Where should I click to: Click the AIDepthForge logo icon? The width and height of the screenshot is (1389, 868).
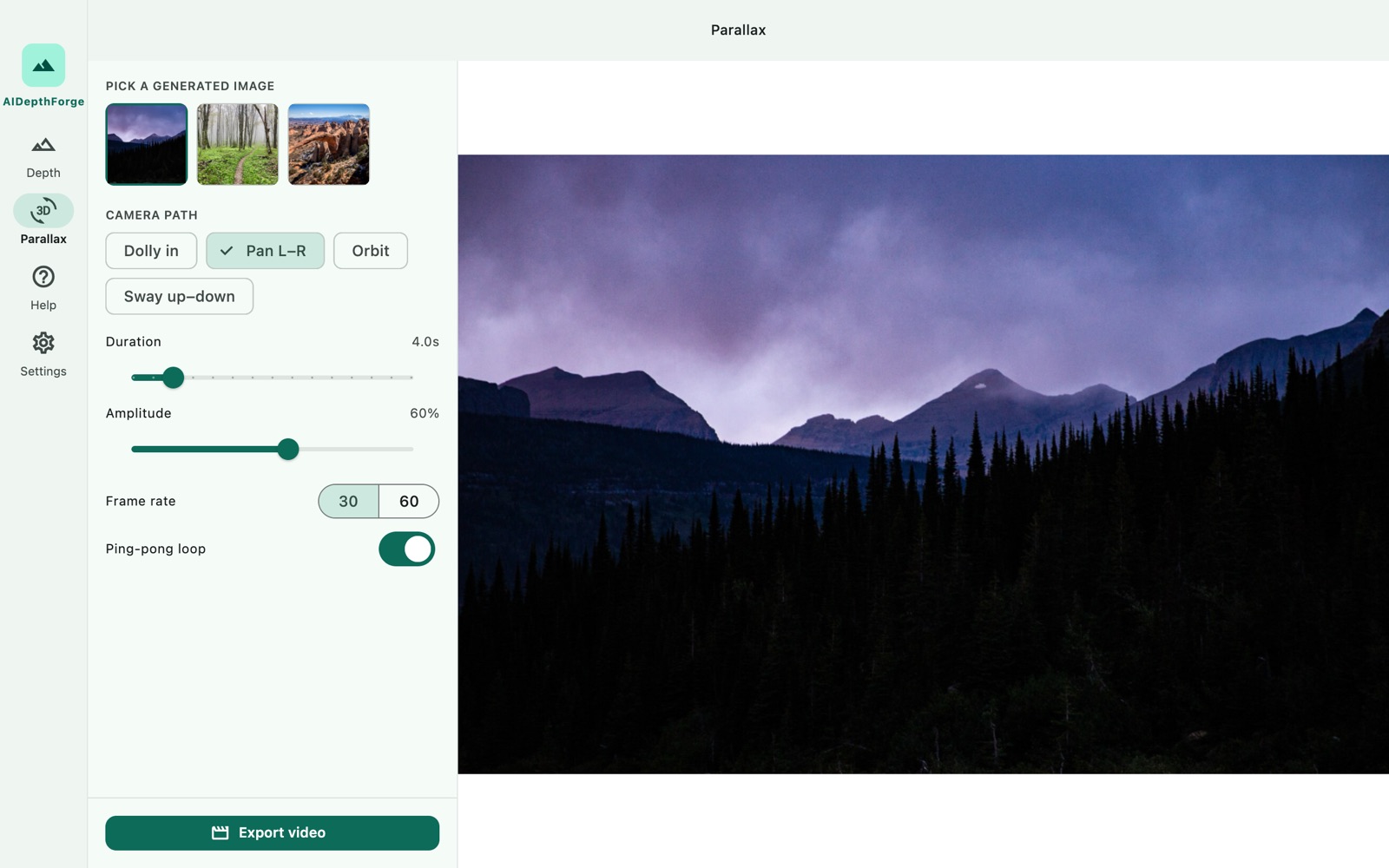(x=43, y=65)
